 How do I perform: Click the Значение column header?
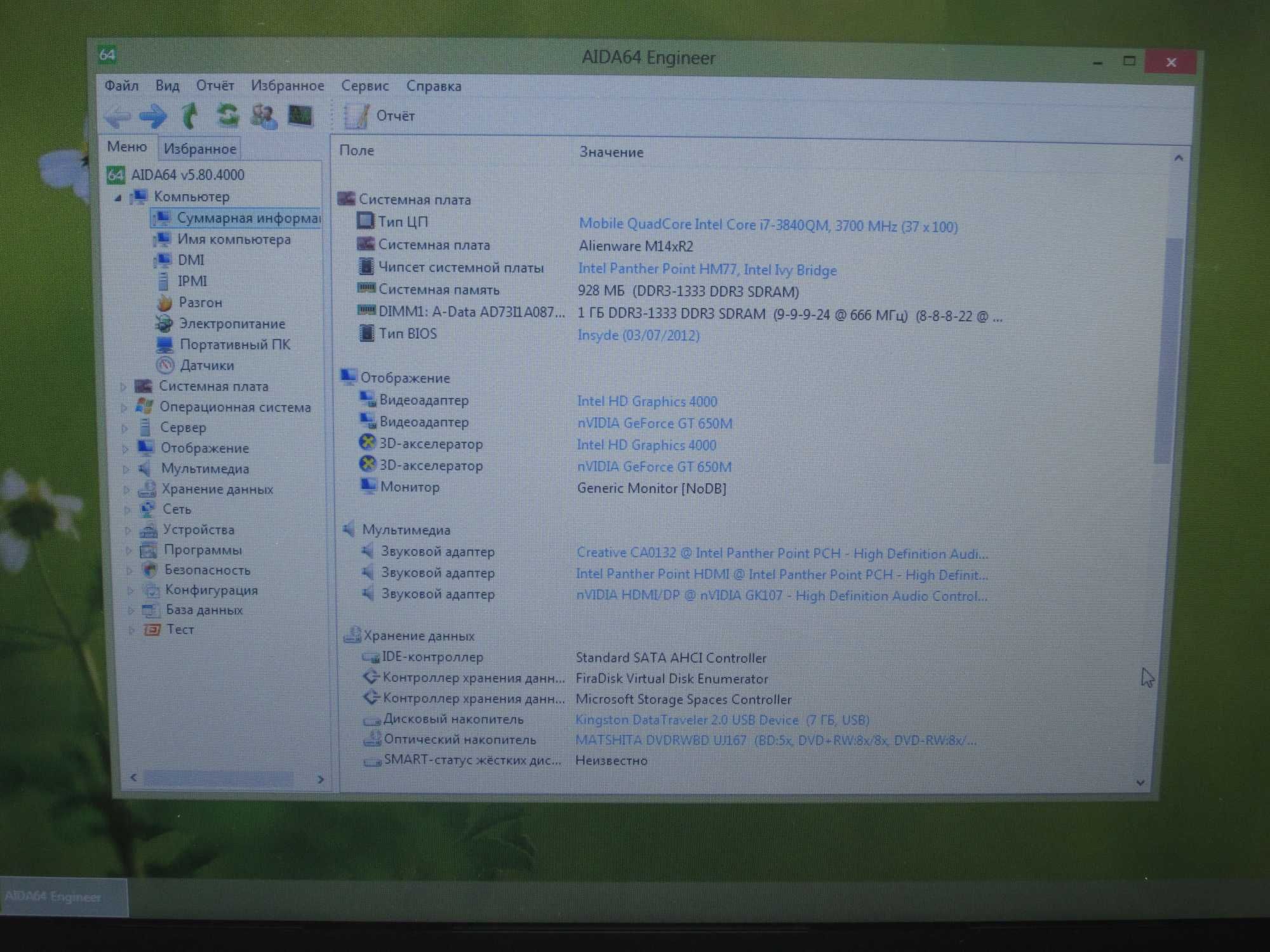611,152
